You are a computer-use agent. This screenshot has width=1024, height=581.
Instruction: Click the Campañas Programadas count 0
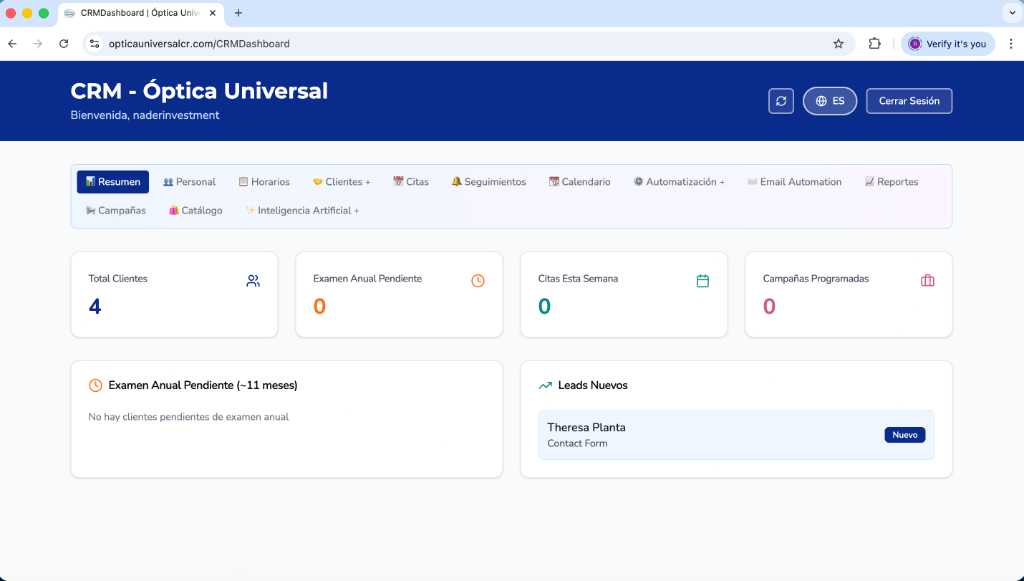[769, 306]
